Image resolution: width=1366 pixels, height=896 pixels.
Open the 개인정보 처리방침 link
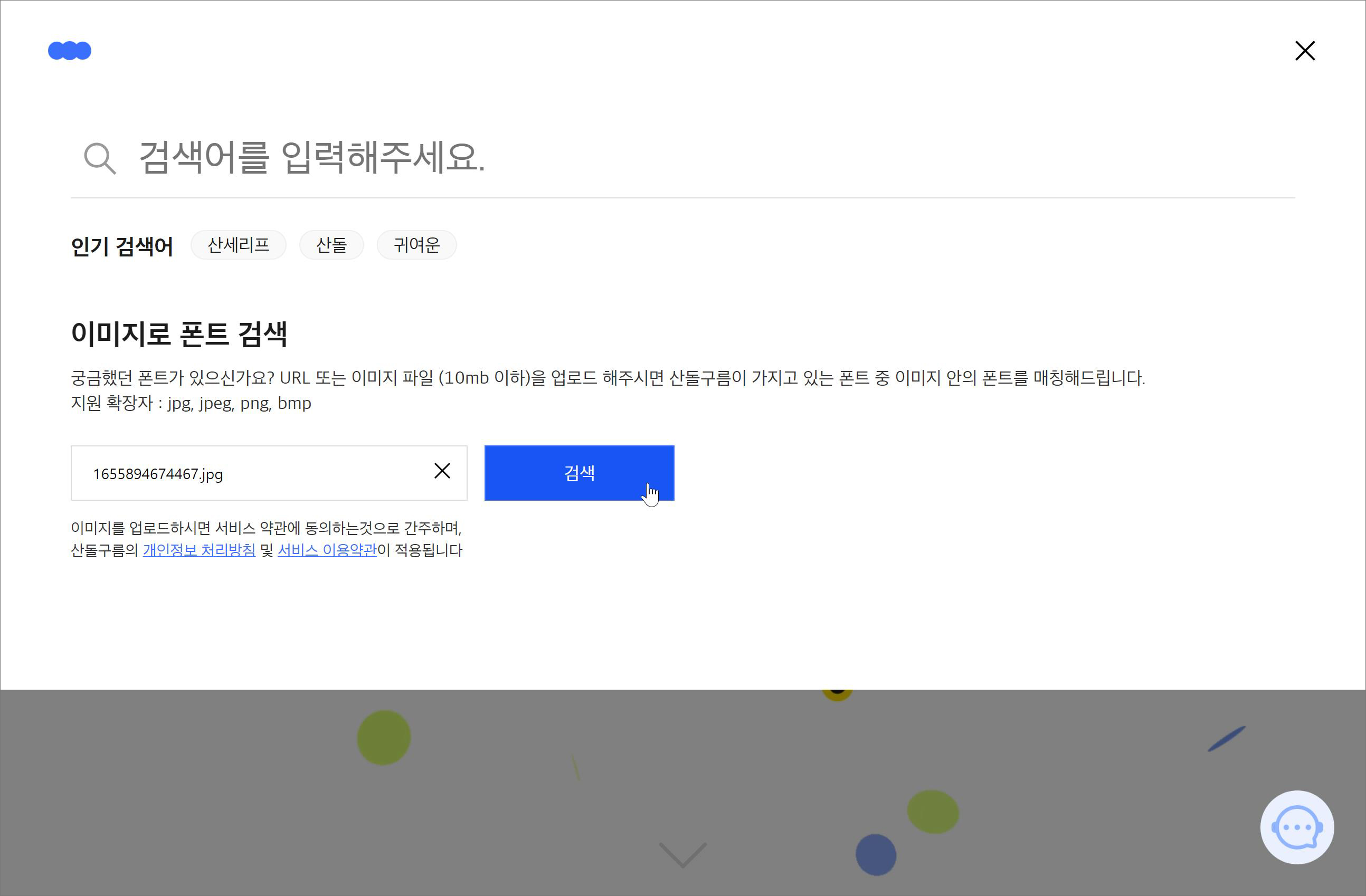[198, 550]
